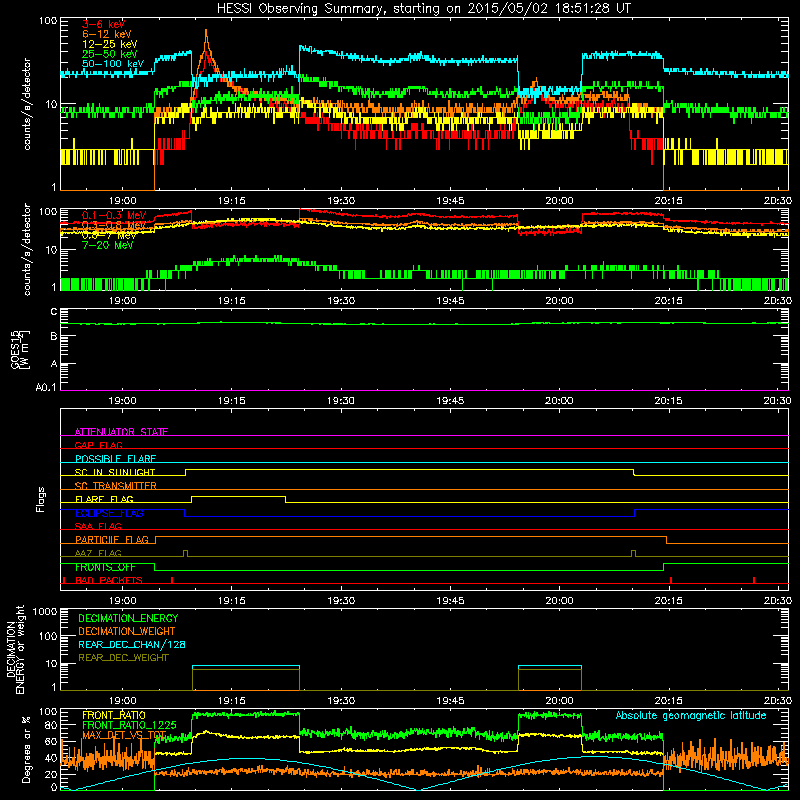
Task: Click the 0.1-0.3 MeV legend label
Action: click(114, 215)
